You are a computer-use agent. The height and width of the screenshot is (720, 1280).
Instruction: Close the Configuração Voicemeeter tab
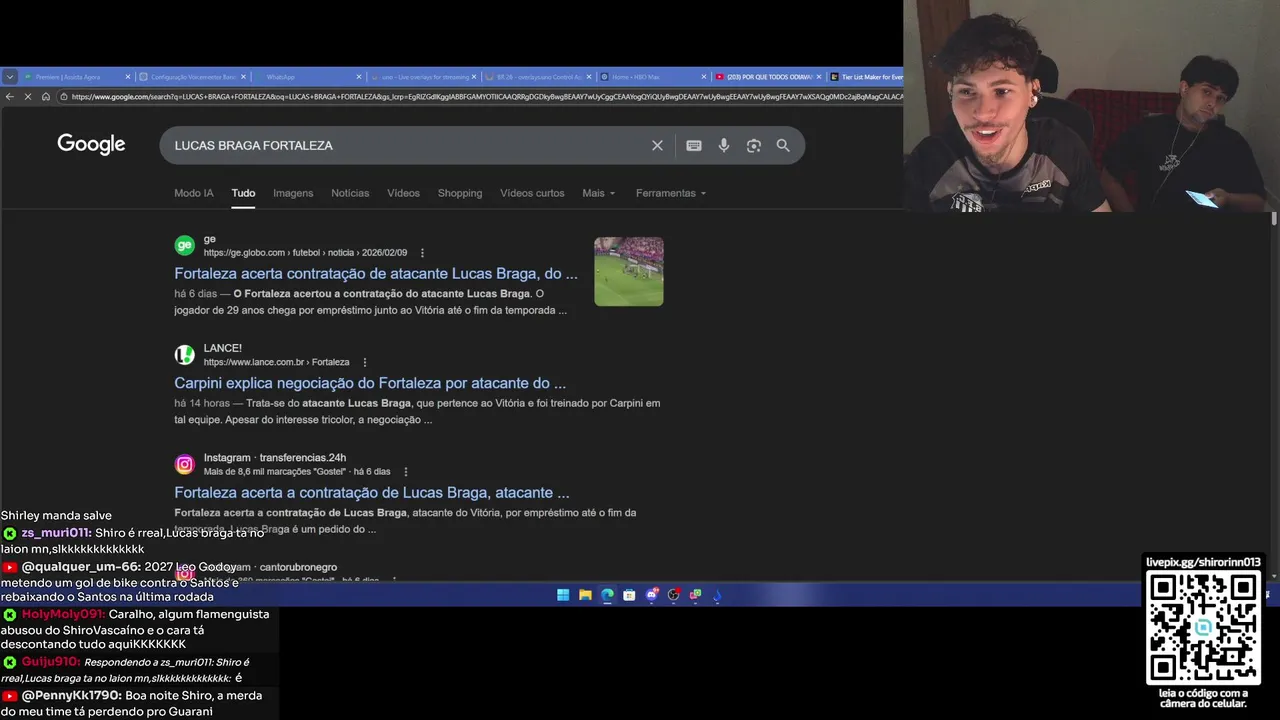click(243, 77)
